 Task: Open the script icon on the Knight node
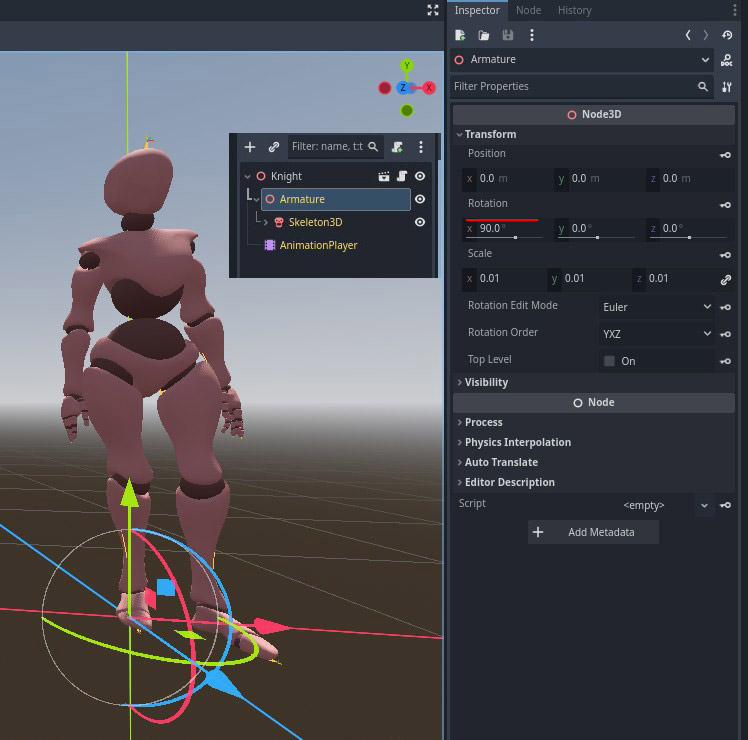tap(401, 176)
